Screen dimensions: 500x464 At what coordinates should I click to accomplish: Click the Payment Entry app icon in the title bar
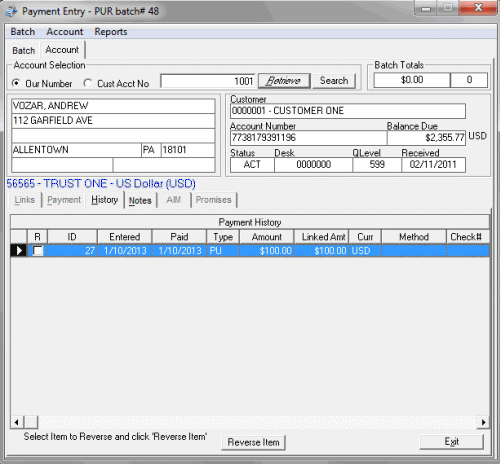coord(12,11)
